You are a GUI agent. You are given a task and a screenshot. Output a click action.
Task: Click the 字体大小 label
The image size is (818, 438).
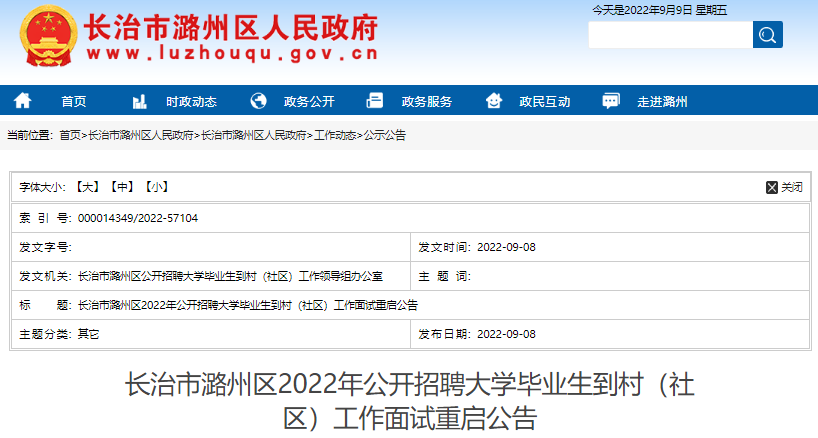42,187
